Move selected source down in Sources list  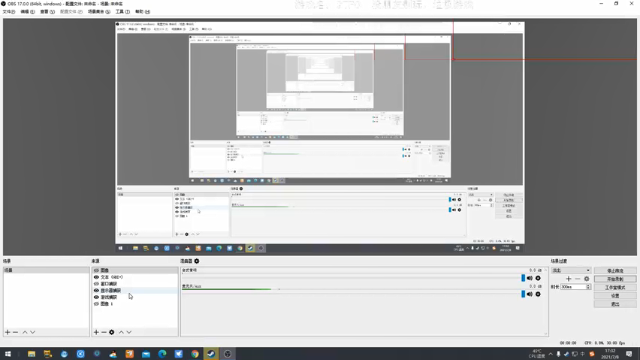point(129,332)
